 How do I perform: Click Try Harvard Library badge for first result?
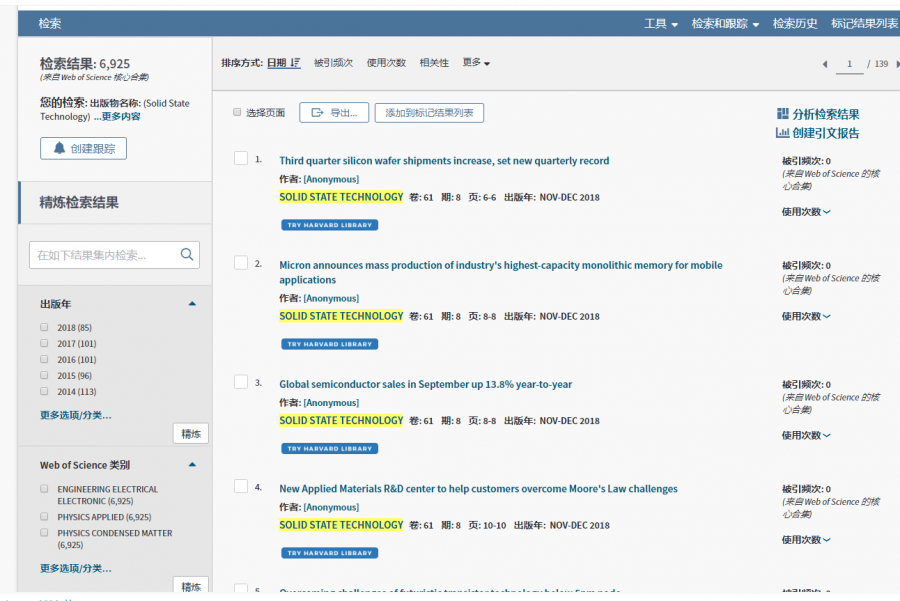click(329, 225)
